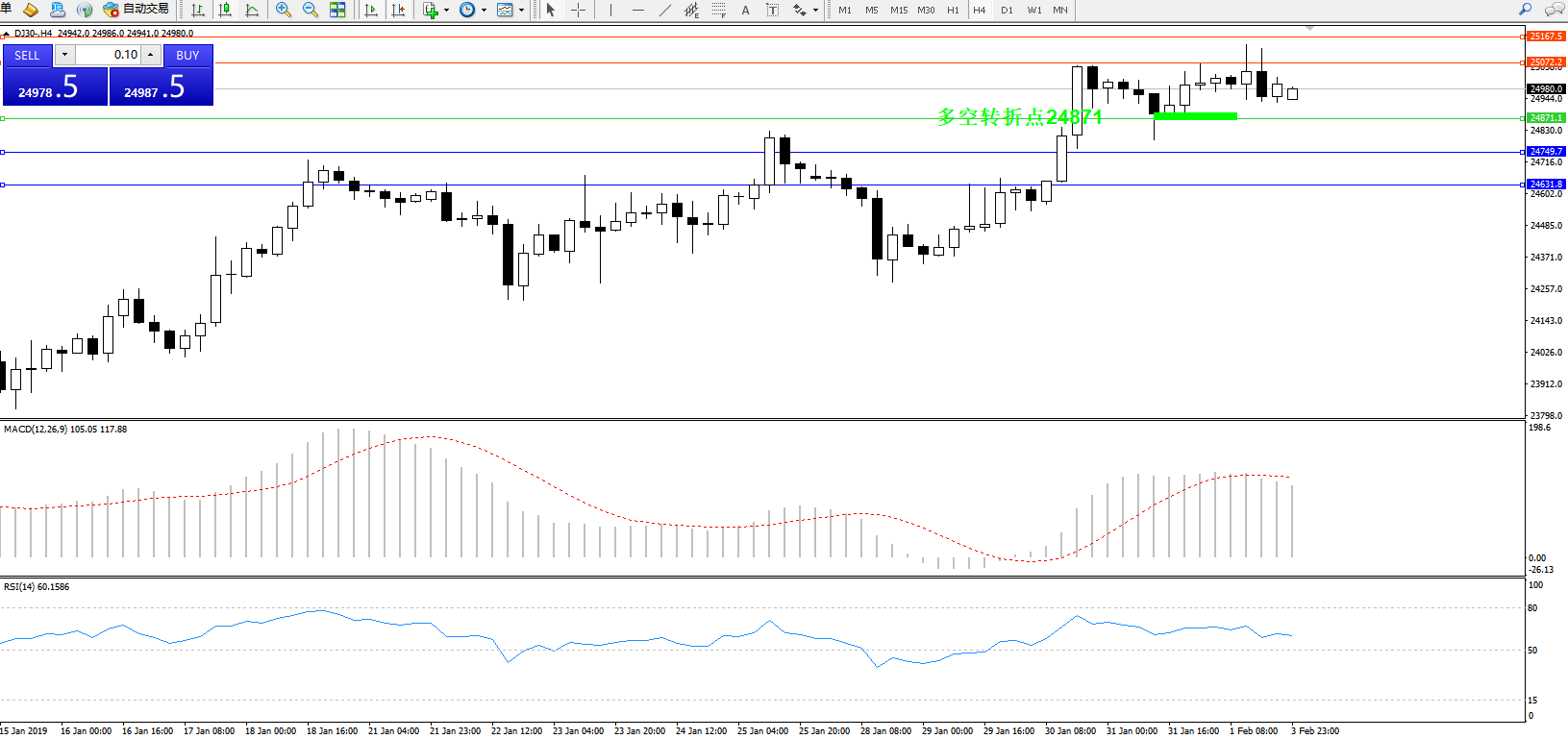Click the BUY button
The image size is (1568, 739).
coord(187,55)
